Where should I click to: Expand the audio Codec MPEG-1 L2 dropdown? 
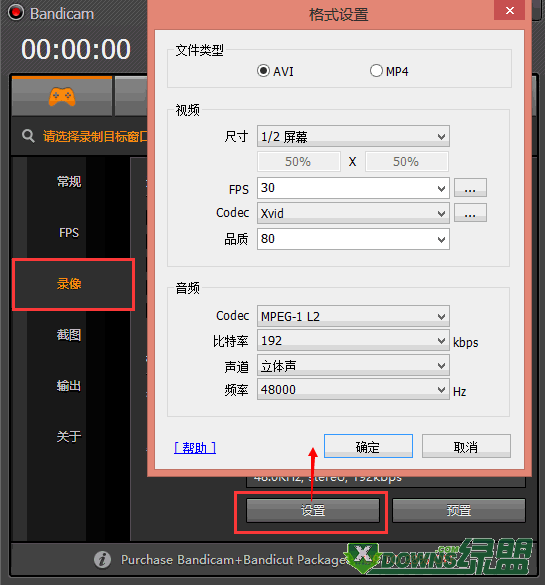353,316
